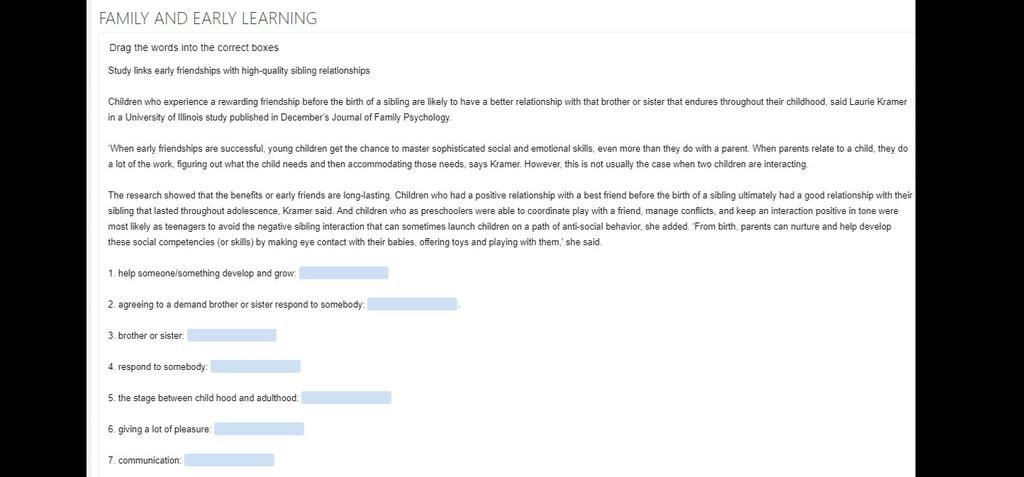Click the label '6. giving a lot of pleasure:'
The width and height of the screenshot is (1024, 477).
pos(160,429)
